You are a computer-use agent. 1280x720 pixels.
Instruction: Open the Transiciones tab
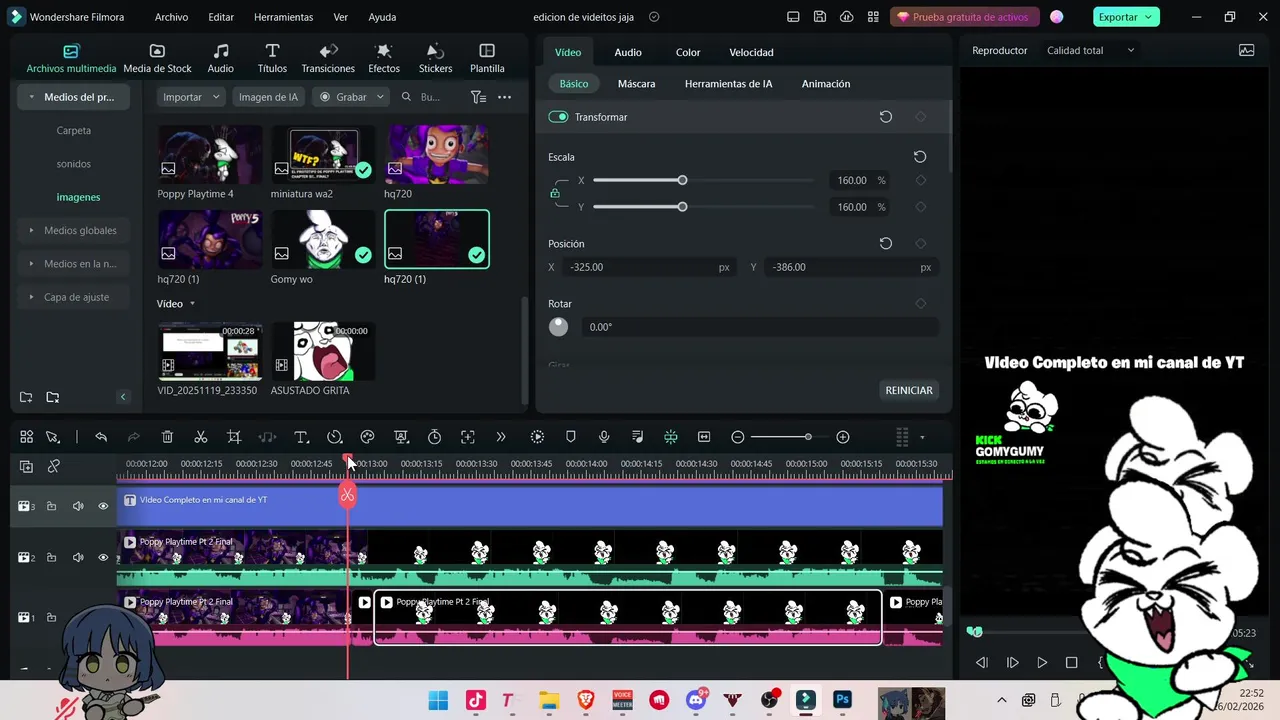pyautogui.click(x=328, y=59)
